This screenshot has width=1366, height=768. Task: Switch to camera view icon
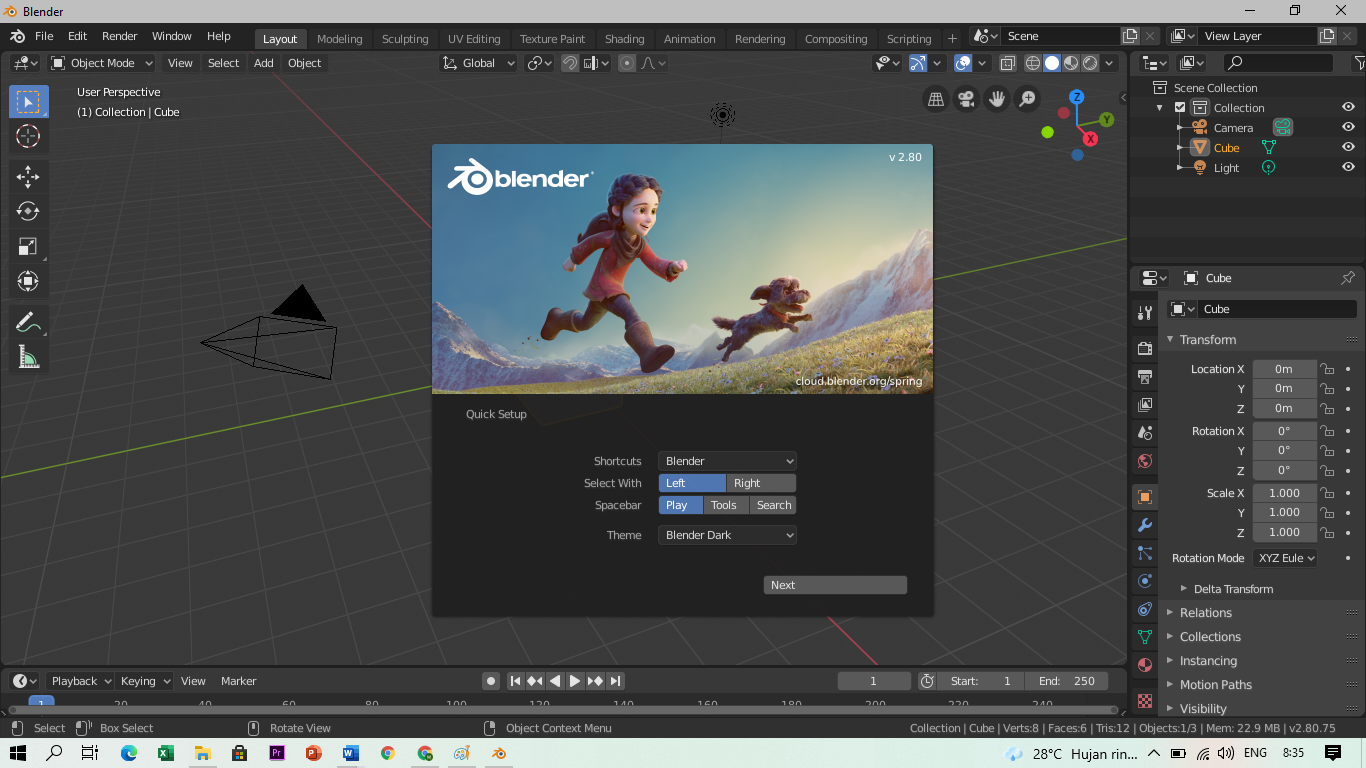966,99
